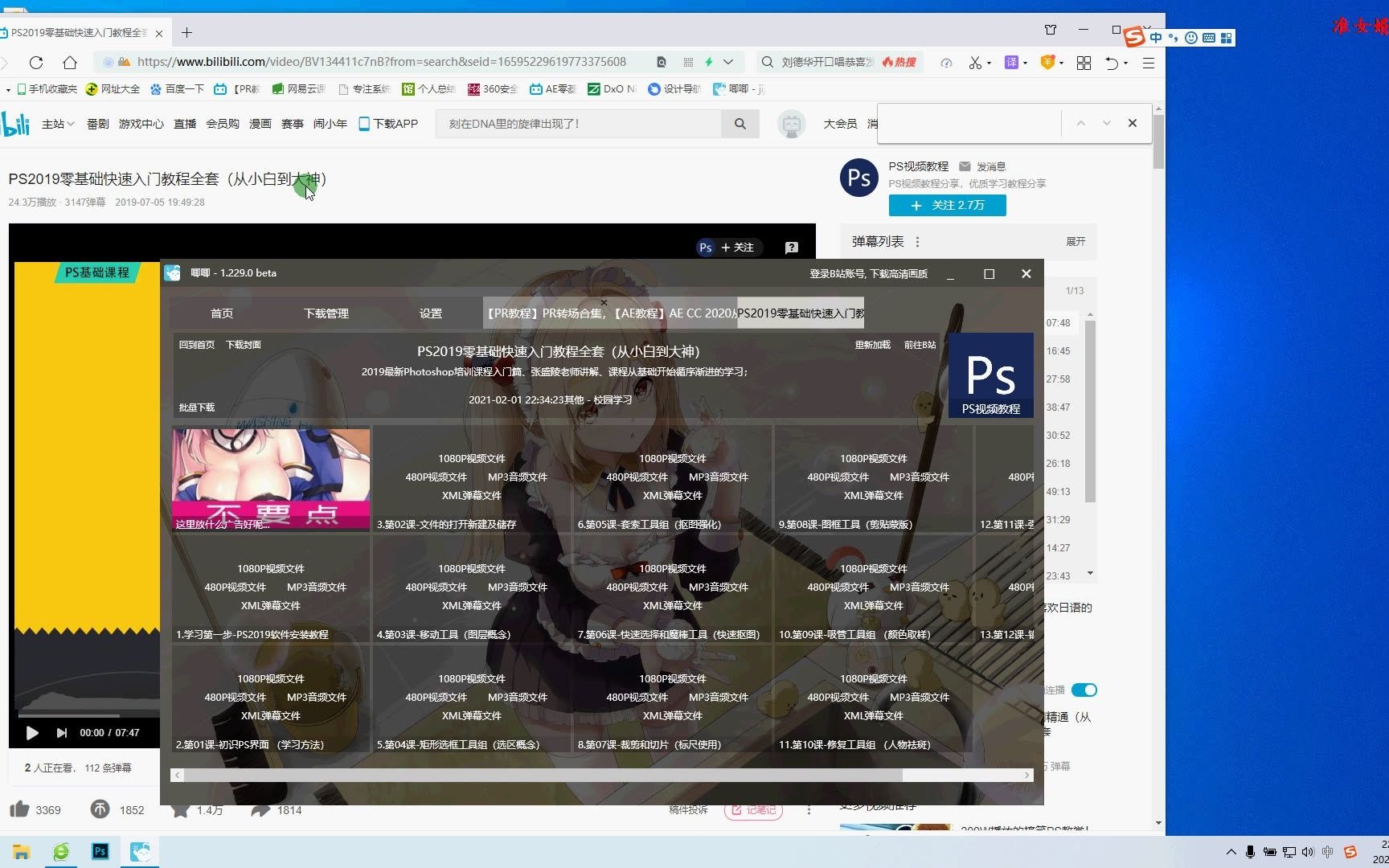This screenshot has width=1389, height=868.
Task: Click the 发消息 mail icon link
Action: tap(982, 166)
